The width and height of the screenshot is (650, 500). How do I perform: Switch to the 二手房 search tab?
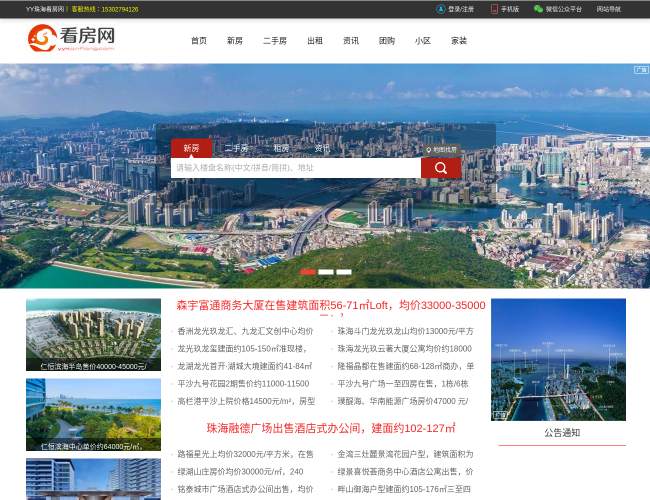[x=236, y=148]
